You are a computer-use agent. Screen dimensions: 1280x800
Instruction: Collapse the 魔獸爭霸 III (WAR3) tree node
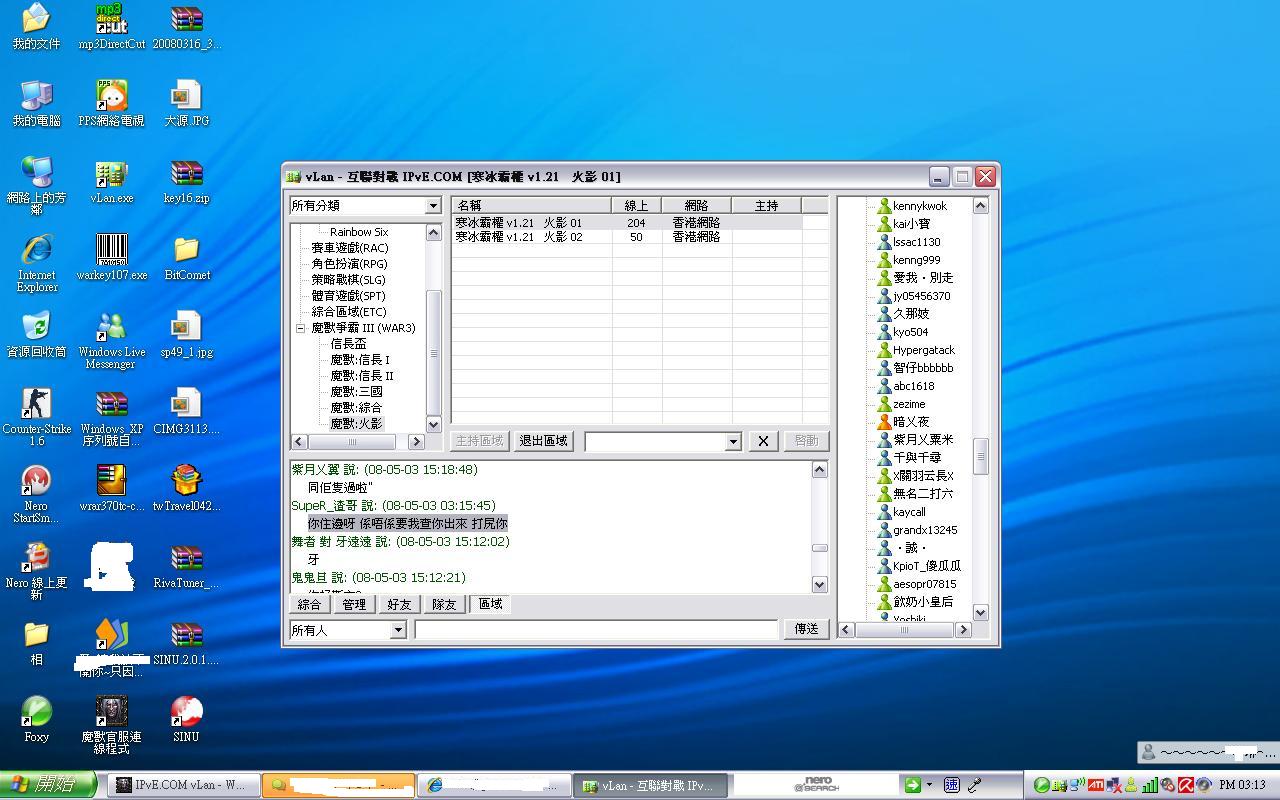pyautogui.click(x=300, y=327)
